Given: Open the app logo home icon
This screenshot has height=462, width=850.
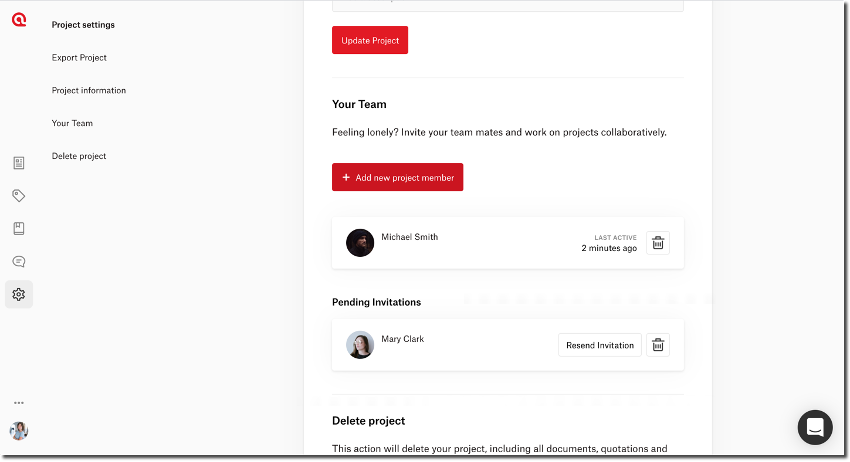Looking at the screenshot, I should (x=19, y=20).
